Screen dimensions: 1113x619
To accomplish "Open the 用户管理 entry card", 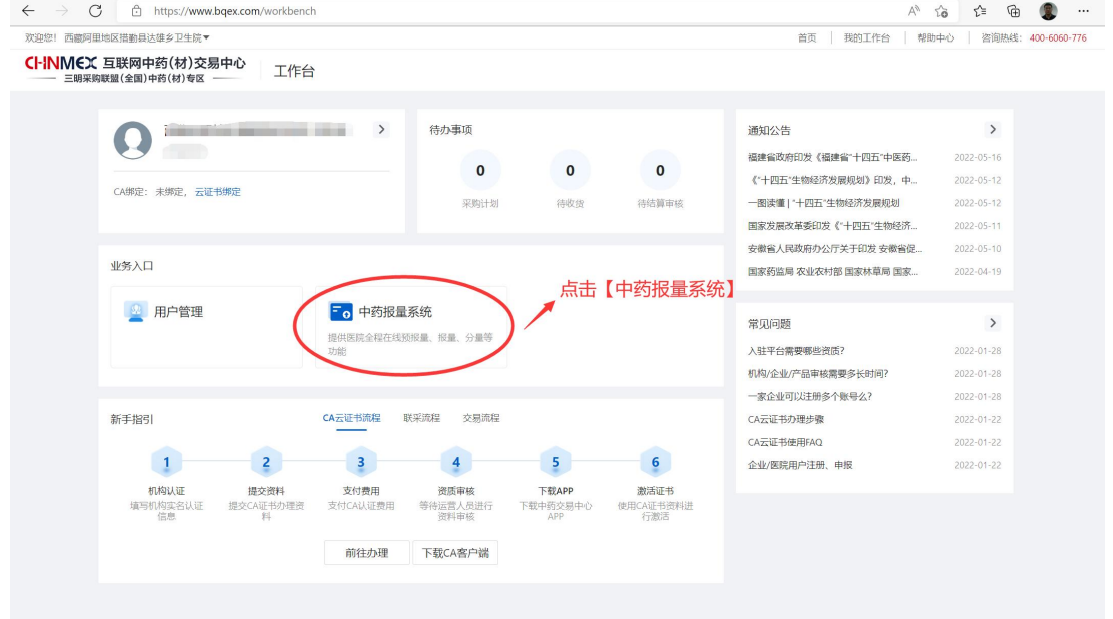I will click(x=207, y=327).
